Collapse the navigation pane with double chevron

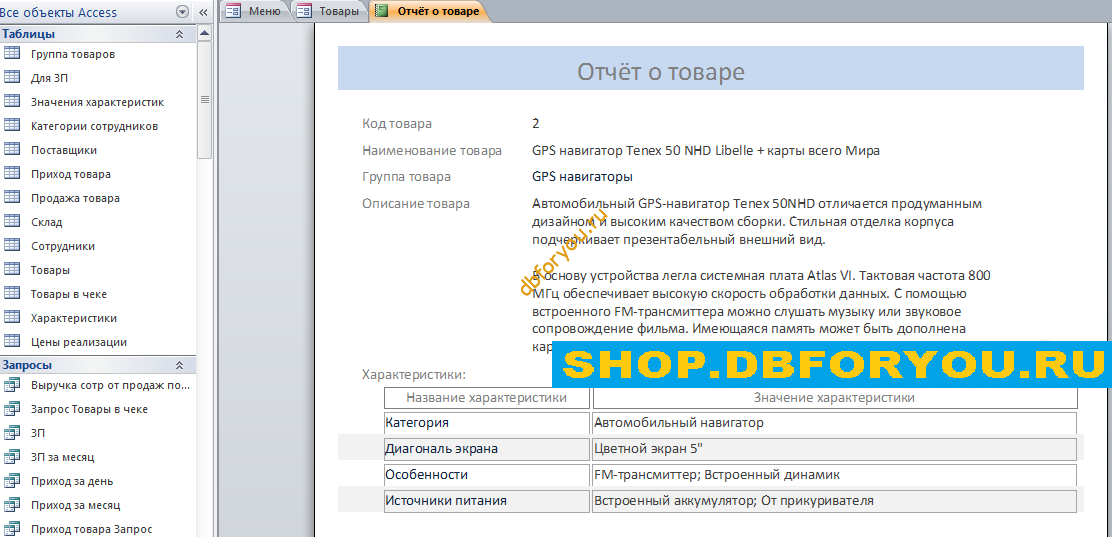point(203,12)
